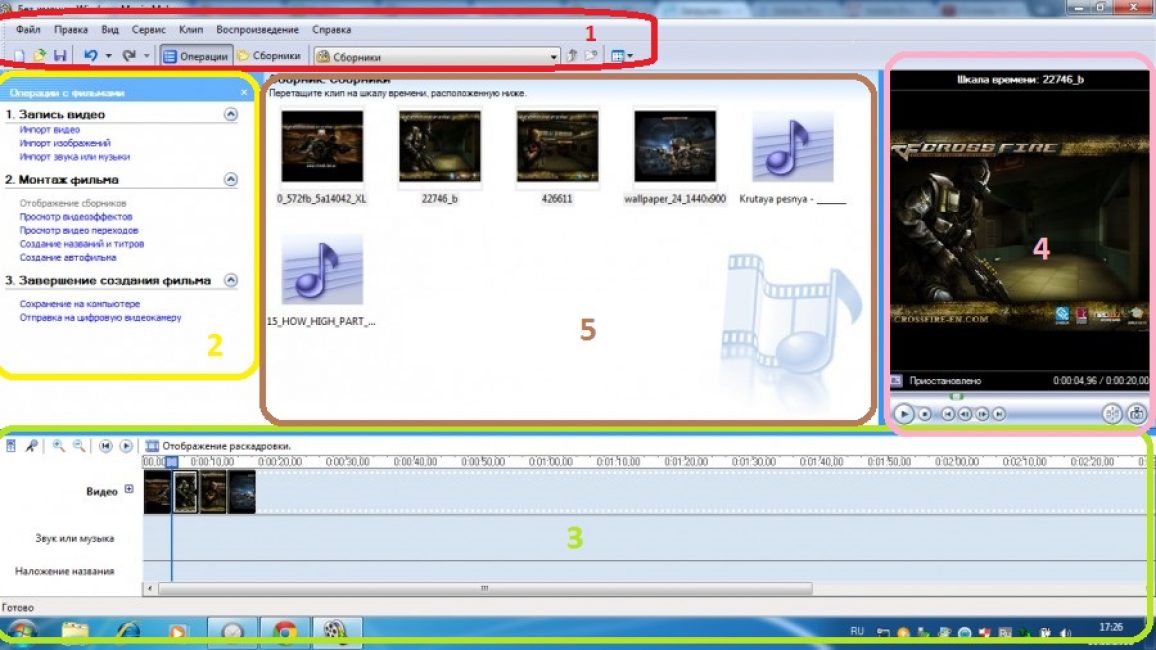Collapse the 'Запись видео' section
Viewport: 1156px width, 650px height.
pyautogui.click(x=231, y=114)
